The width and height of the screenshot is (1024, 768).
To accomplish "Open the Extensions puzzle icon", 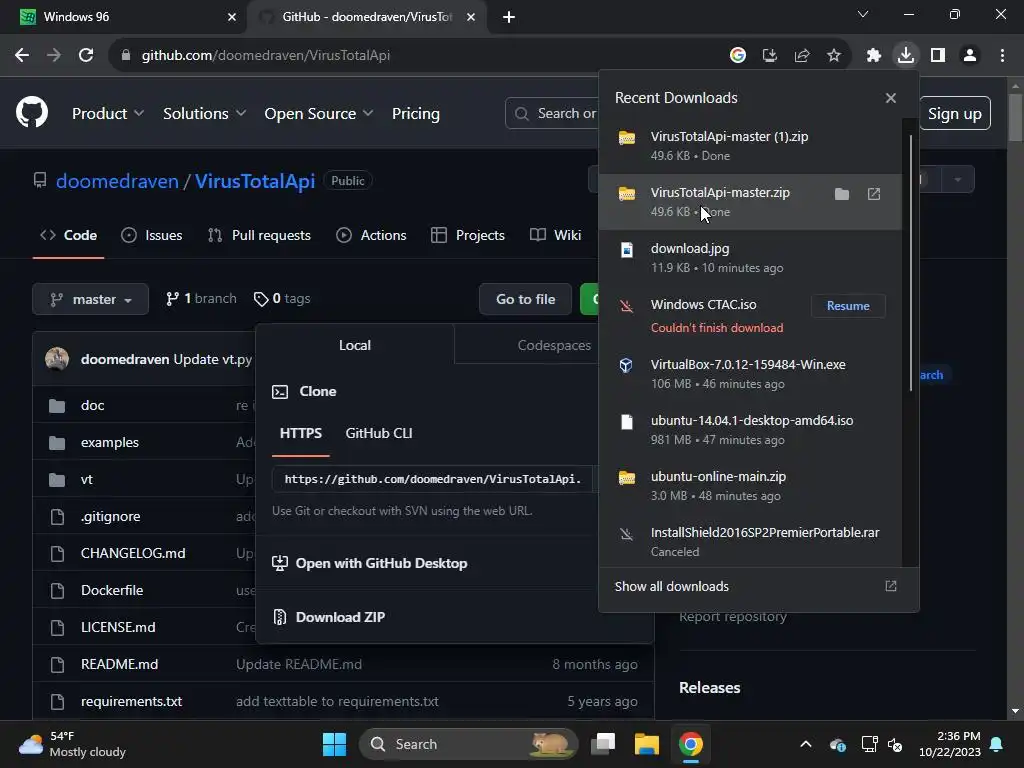I will 874,56.
